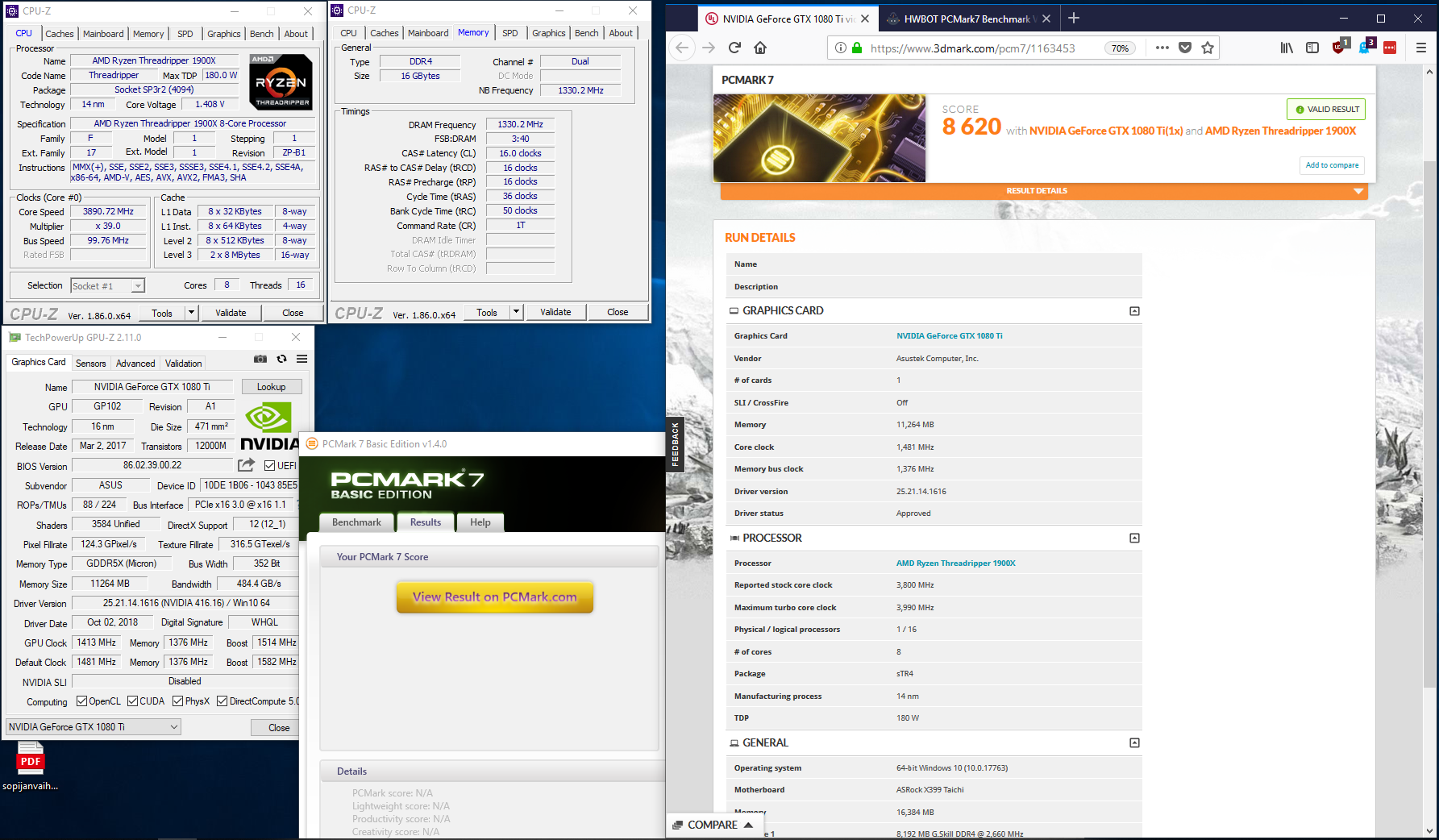
Task: Expand the COMPARE panel
Action: 713,825
